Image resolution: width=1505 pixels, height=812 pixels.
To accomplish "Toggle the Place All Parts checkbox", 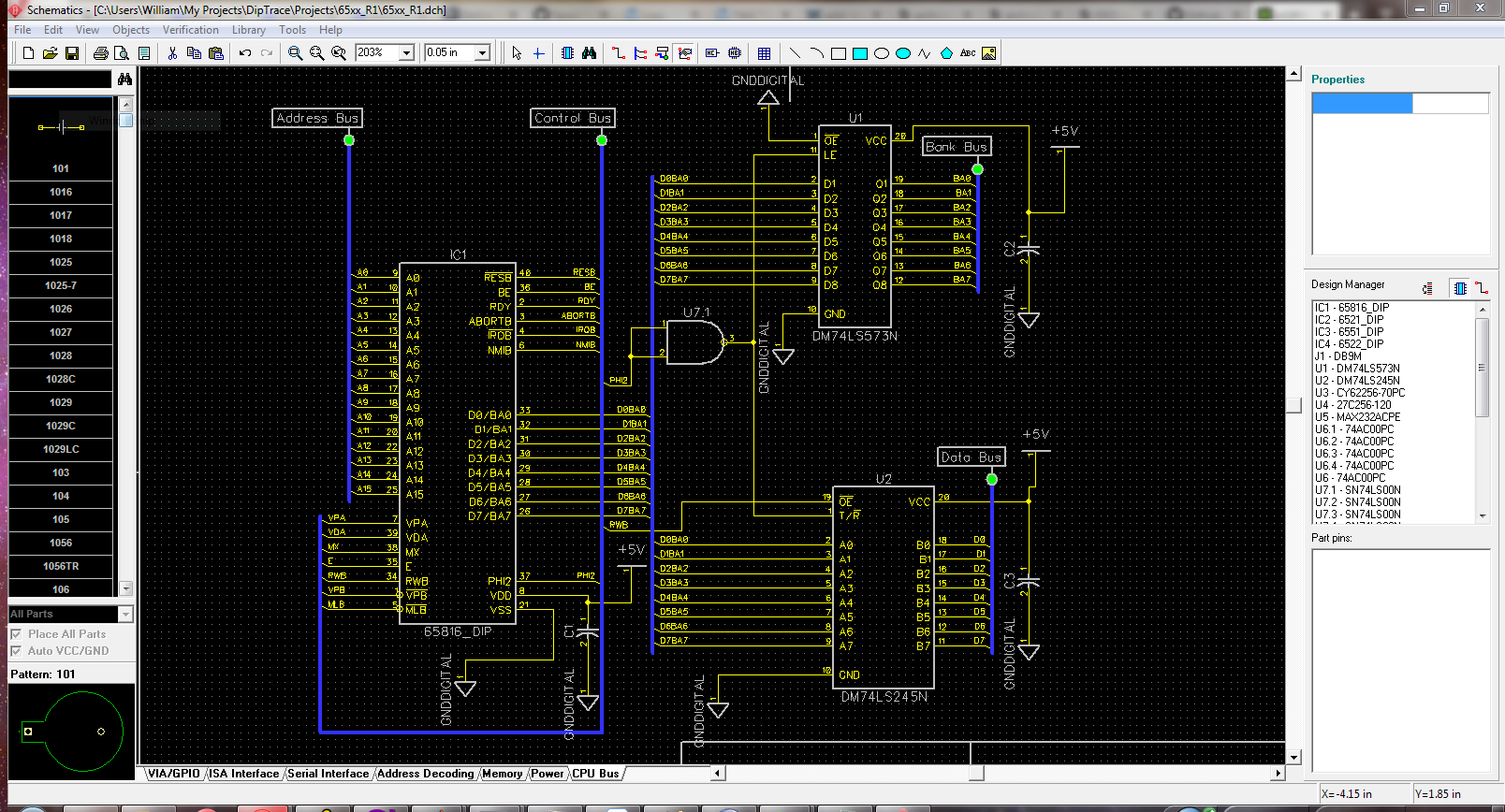I will [x=16, y=634].
